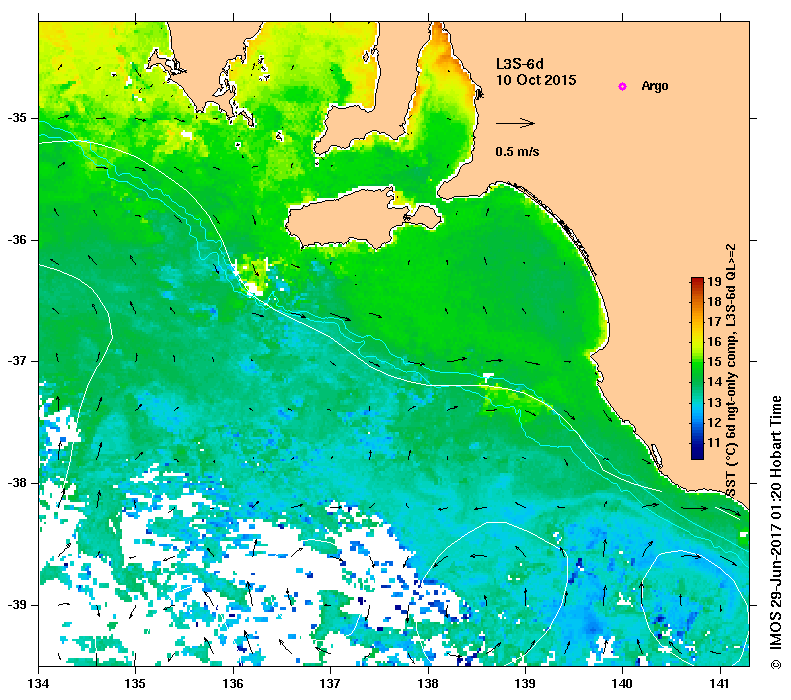Screen dimensions: 791x700
Task: Click colorbar value 16
Action: click(714, 341)
